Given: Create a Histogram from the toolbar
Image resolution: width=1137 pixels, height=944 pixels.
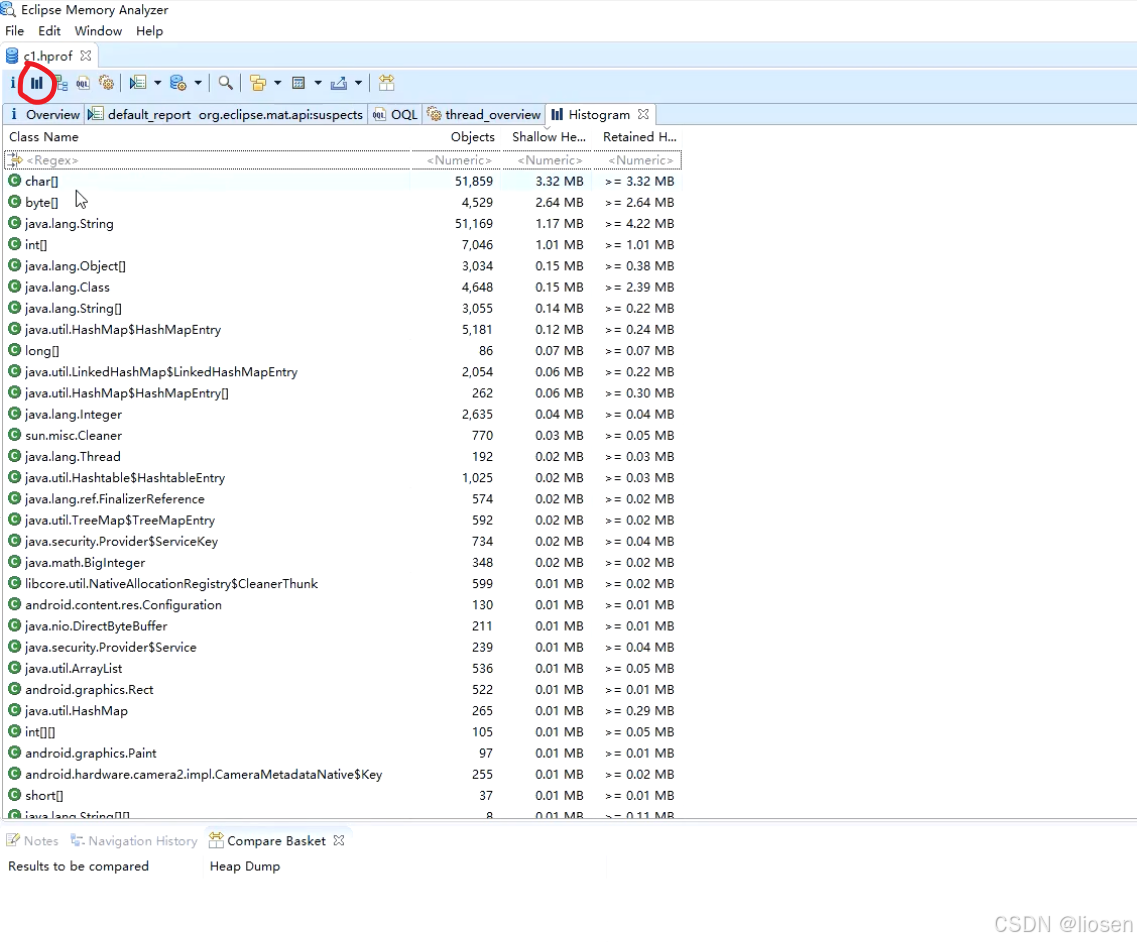Looking at the screenshot, I should [x=36, y=83].
